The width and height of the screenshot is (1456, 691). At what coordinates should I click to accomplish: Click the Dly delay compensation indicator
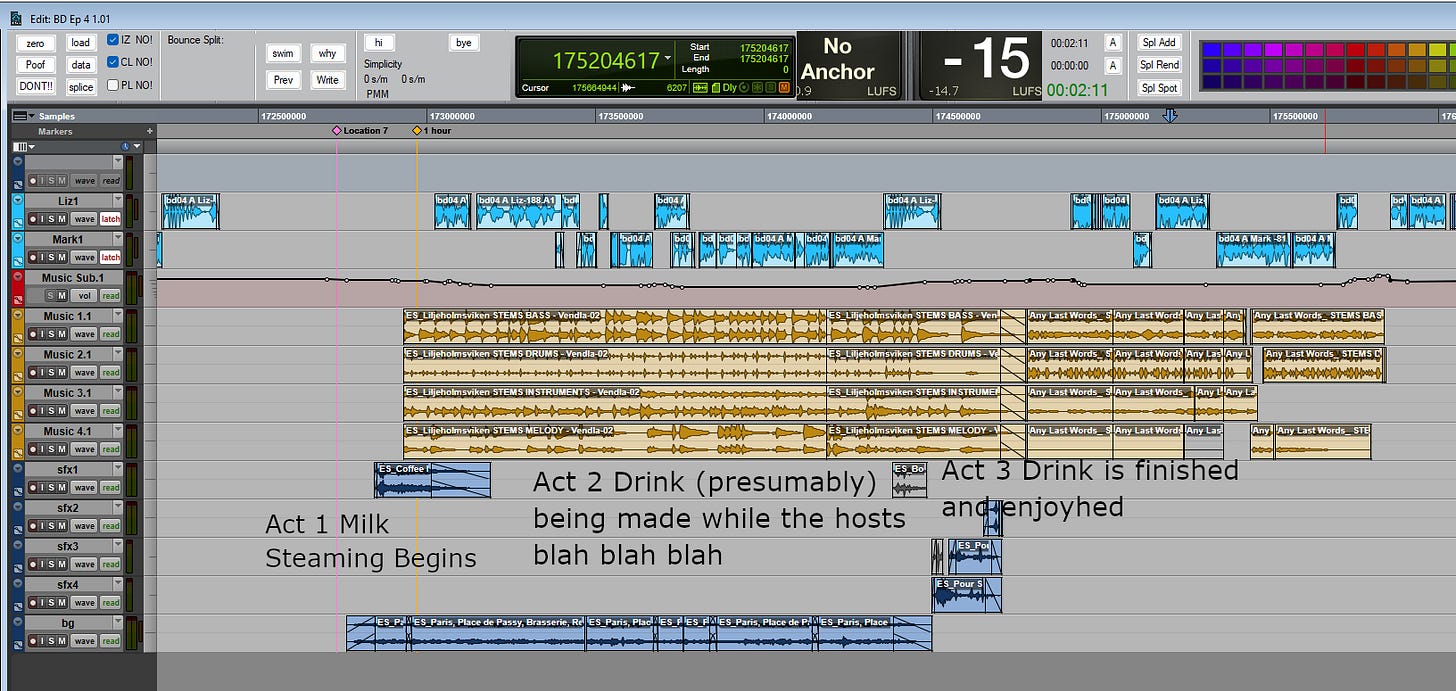[x=728, y=88]
